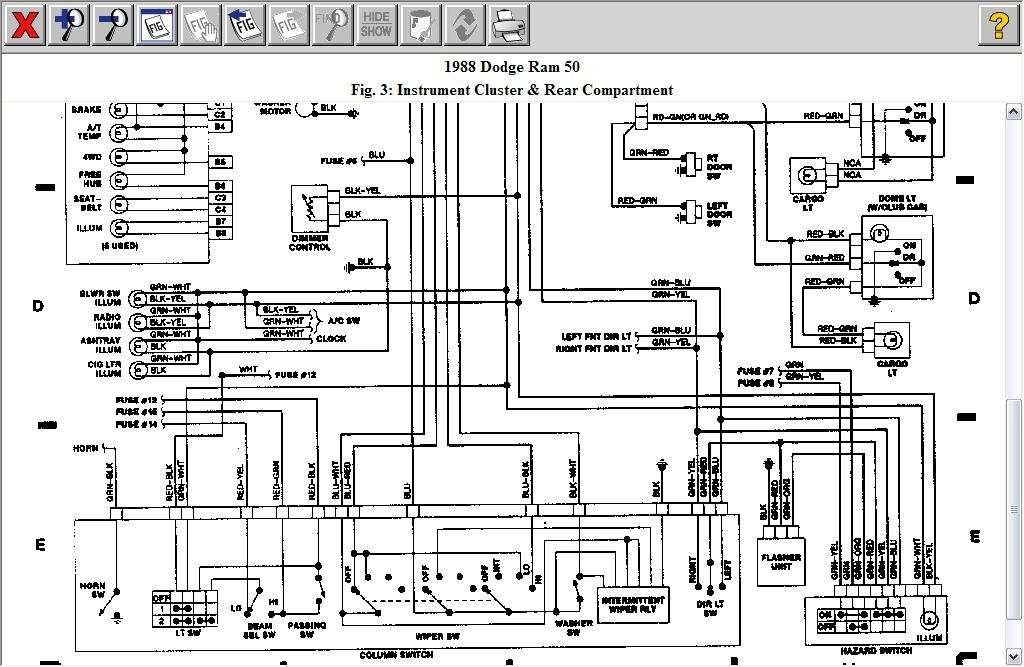Click the 'WIPER SW' label

pyautogui.click(x=438, y=636)
